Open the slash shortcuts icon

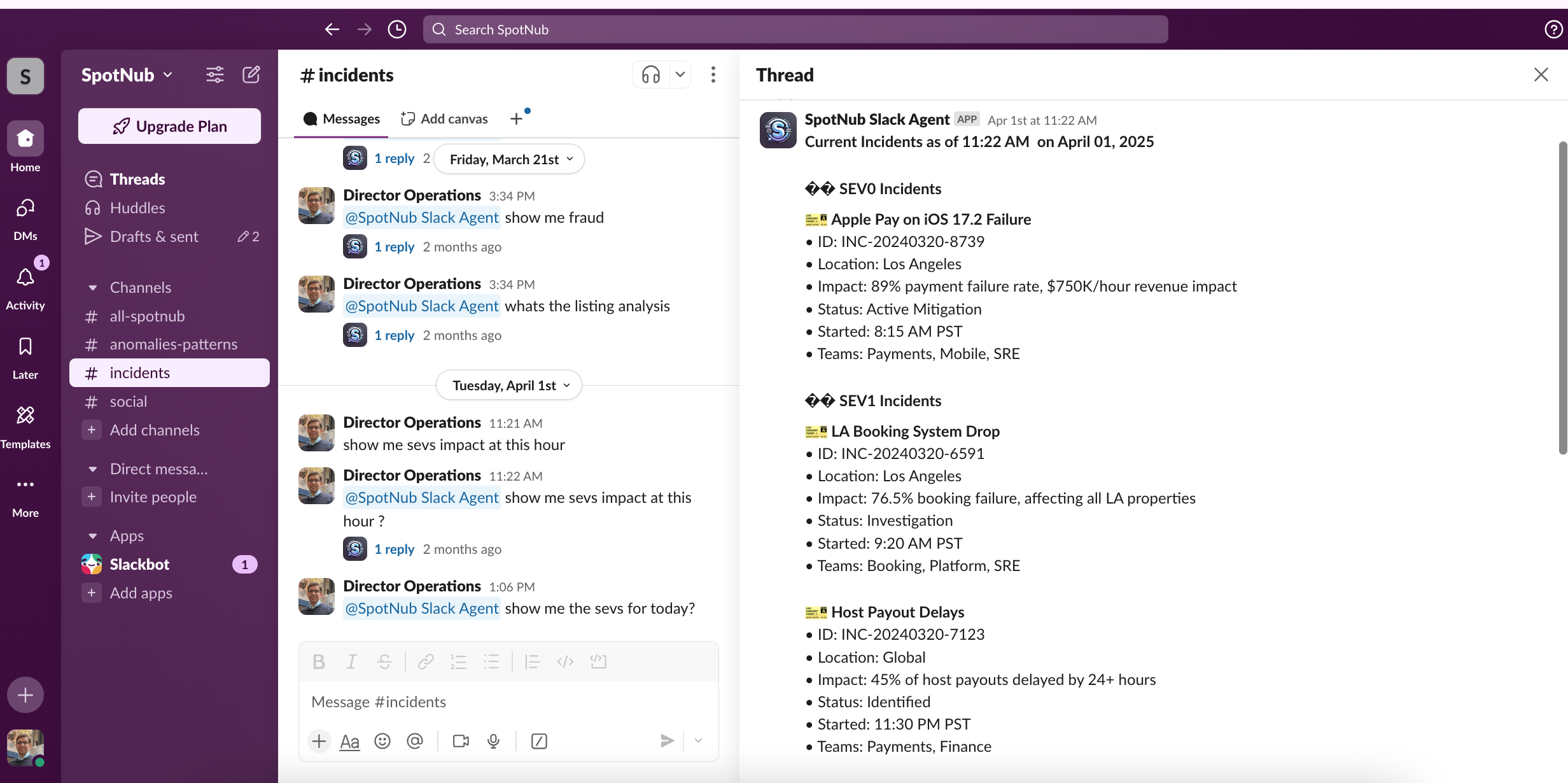(539, 741)
